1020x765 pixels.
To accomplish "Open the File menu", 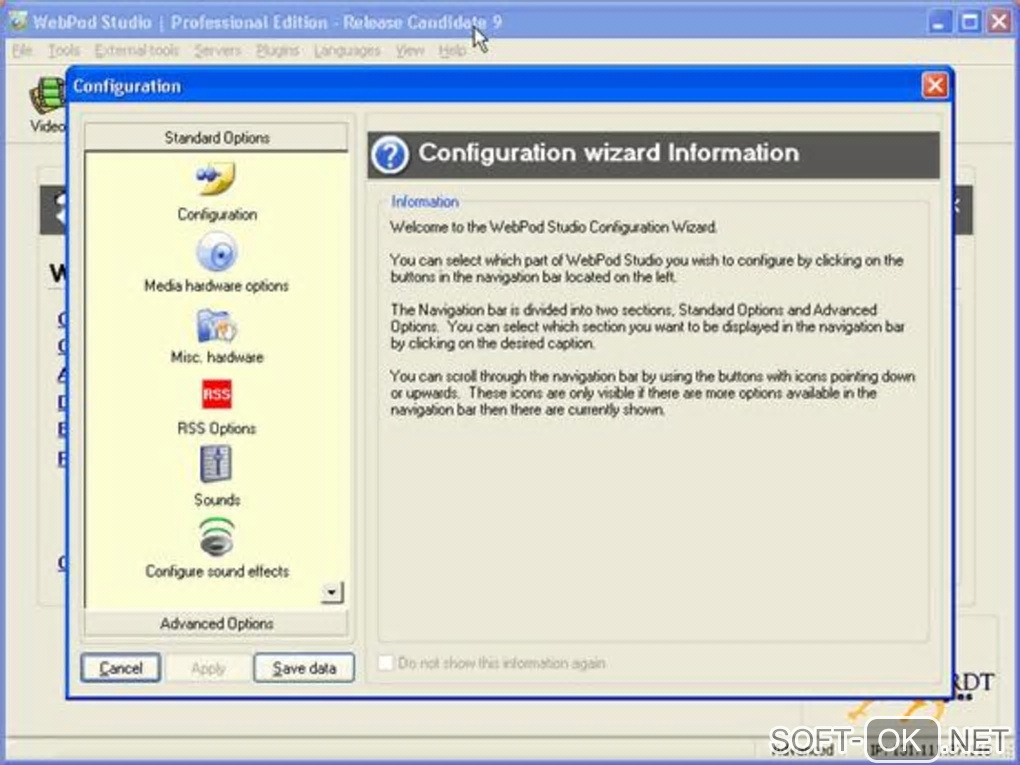I will point(21,50).
